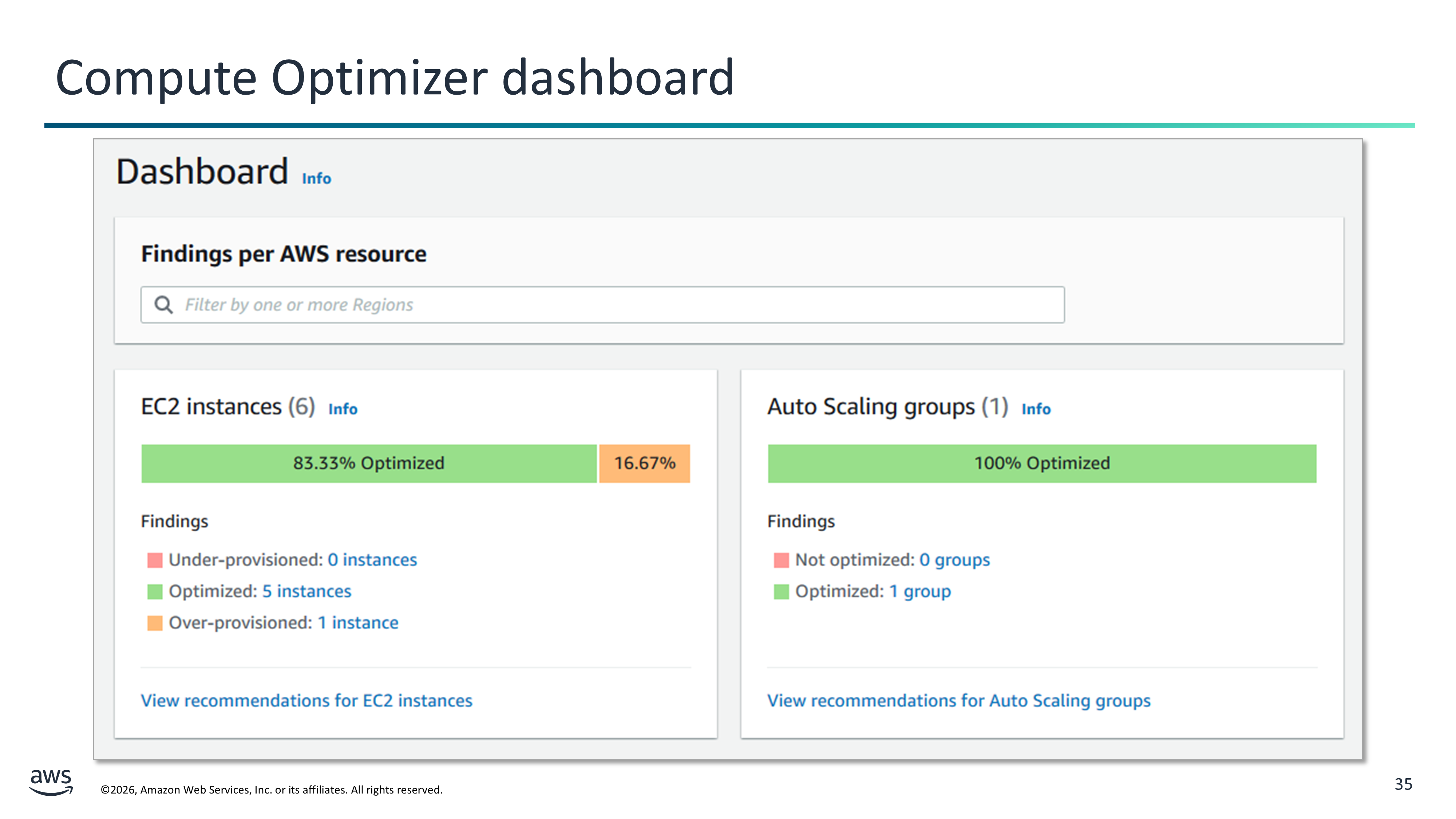The width and height of the screenshot is (1456, 819).
Task: Click the green Optimized group legend swatch
Action: pos(780,592)
